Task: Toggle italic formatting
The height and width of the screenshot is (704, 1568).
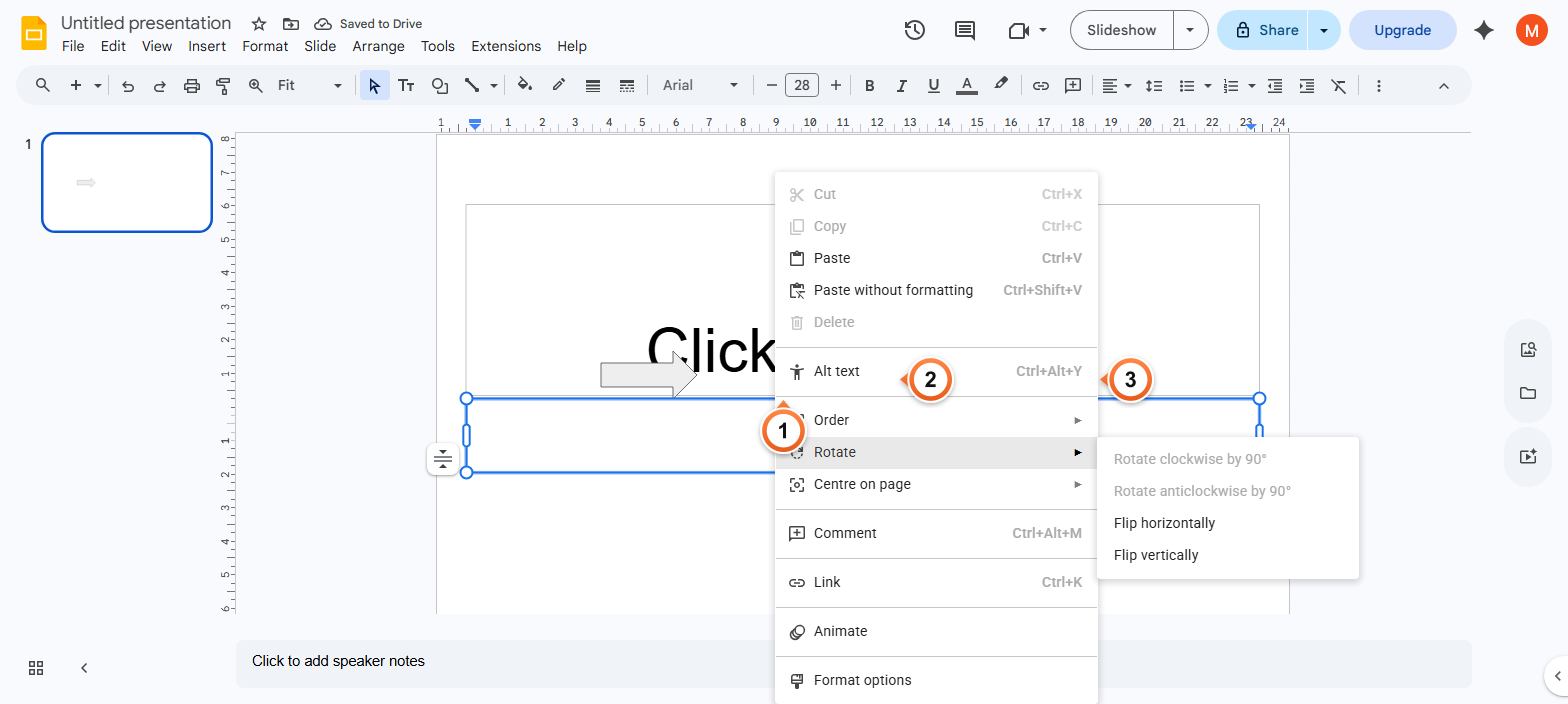Action: [x=902, y=86]
